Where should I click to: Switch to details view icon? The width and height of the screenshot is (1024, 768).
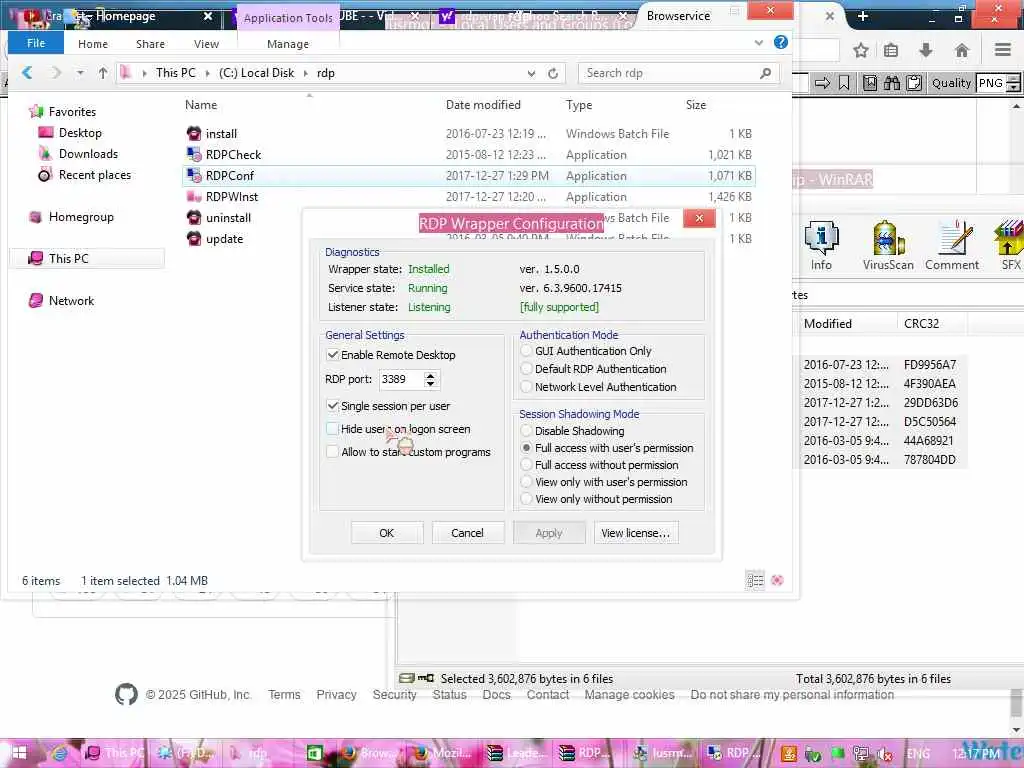coord(756,581)
